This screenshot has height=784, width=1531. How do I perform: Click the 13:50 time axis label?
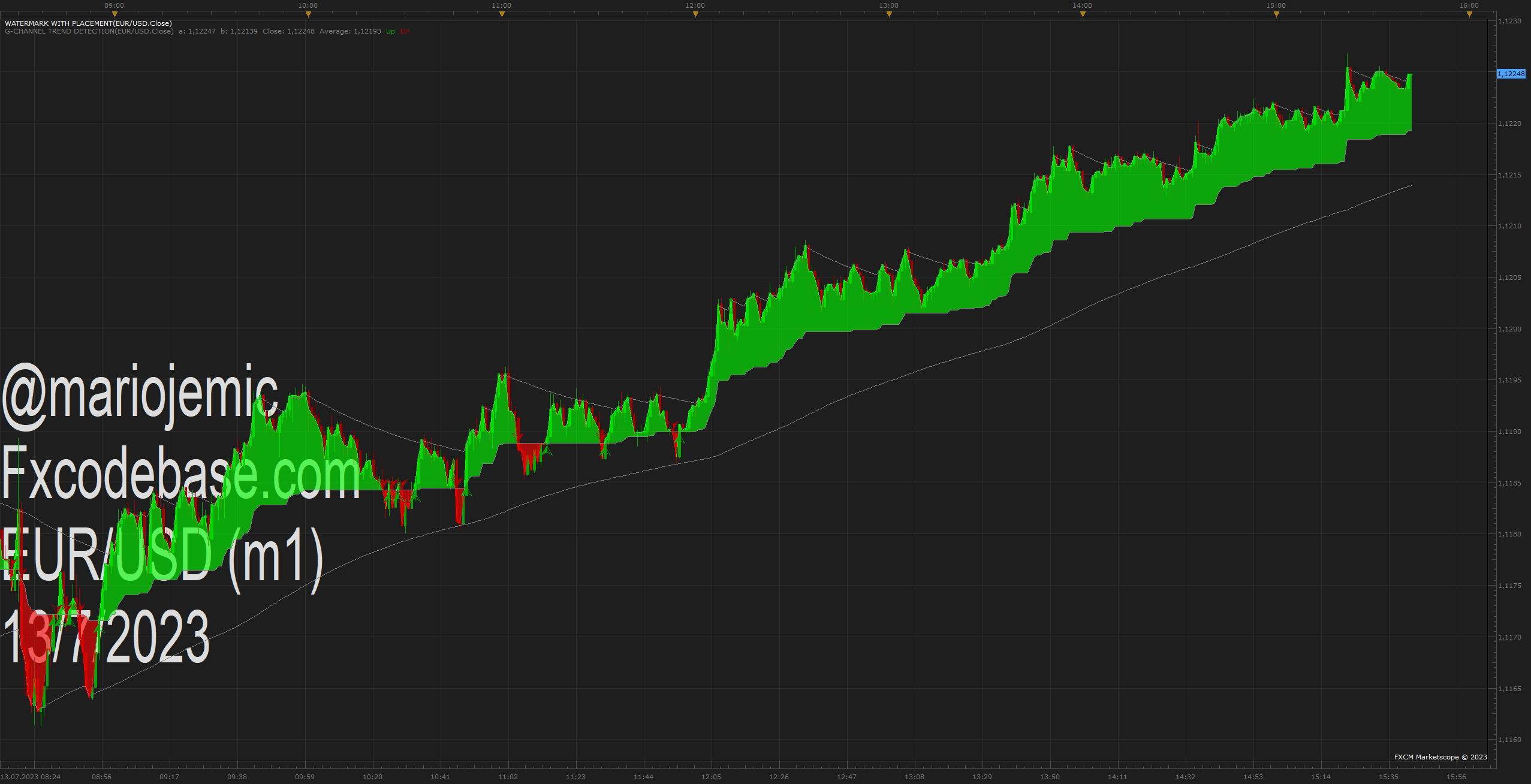(x=1050, y=777)
